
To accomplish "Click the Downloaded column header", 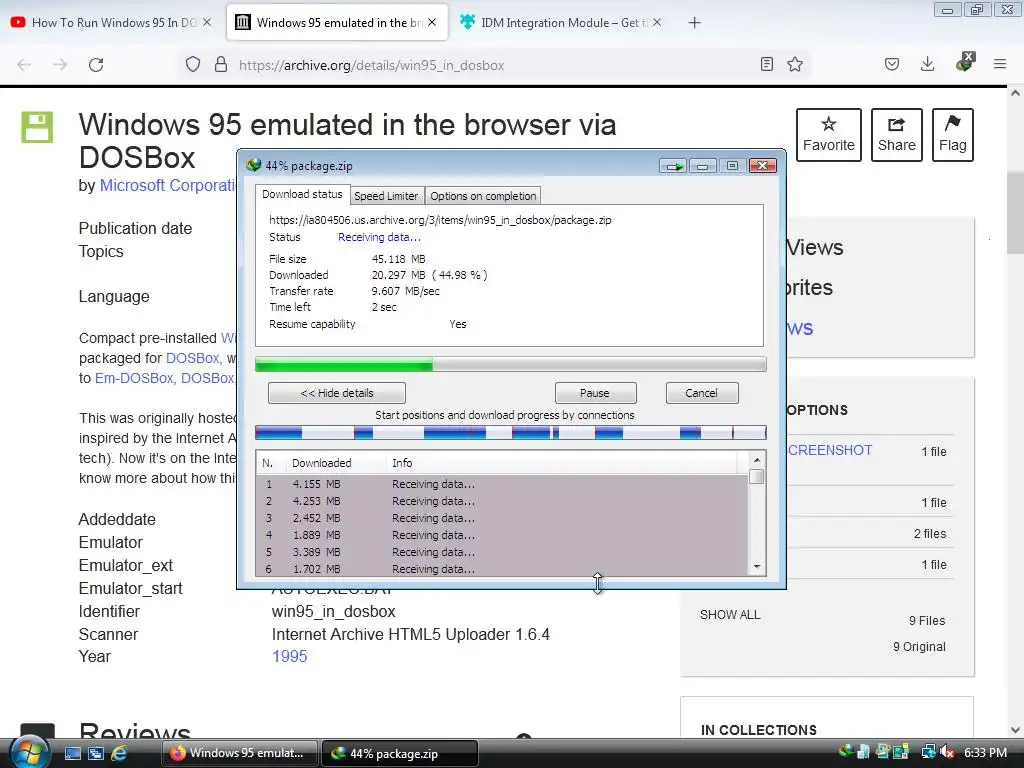I will [335, 463].
